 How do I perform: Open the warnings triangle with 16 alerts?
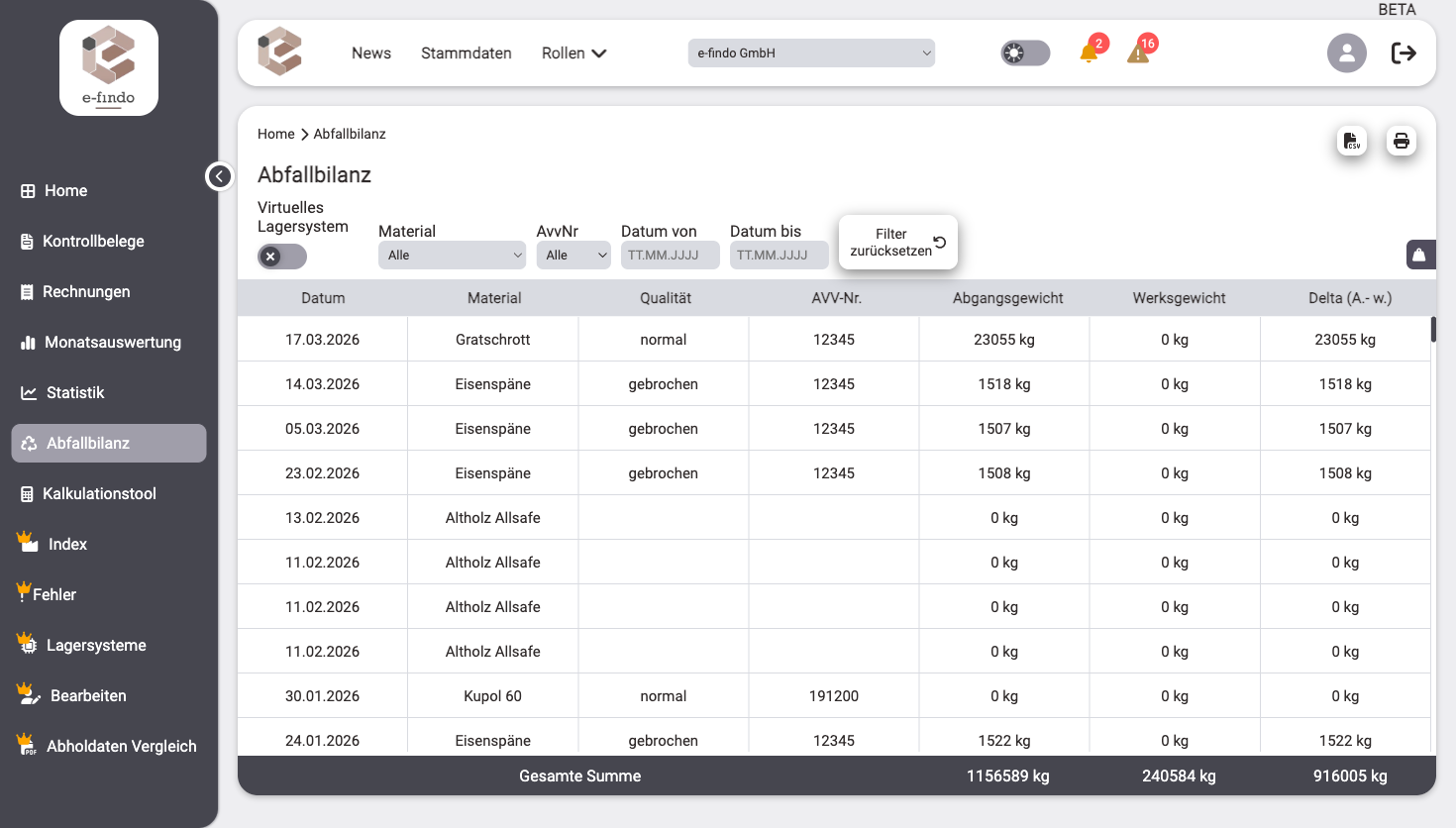(1138, 53)
